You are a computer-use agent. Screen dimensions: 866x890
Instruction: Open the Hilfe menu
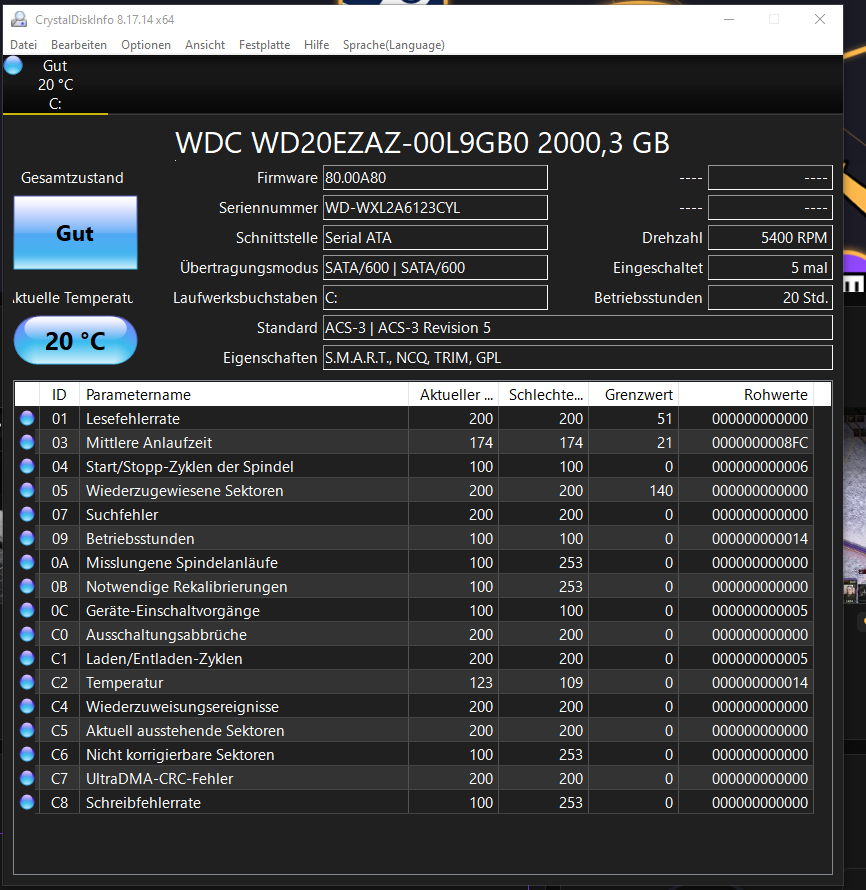[316, 45]
